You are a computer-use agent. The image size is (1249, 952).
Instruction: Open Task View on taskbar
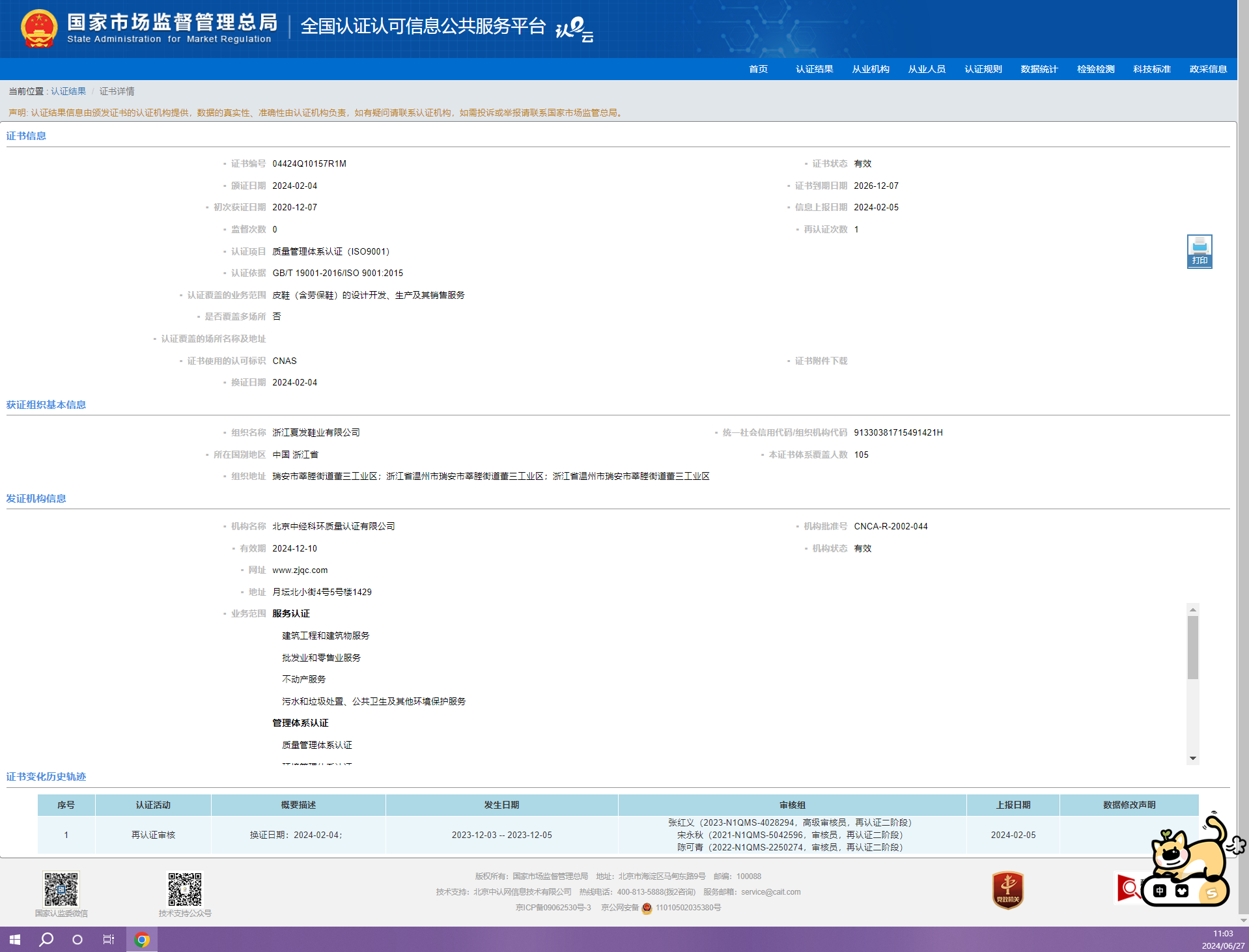pos(109,940)
